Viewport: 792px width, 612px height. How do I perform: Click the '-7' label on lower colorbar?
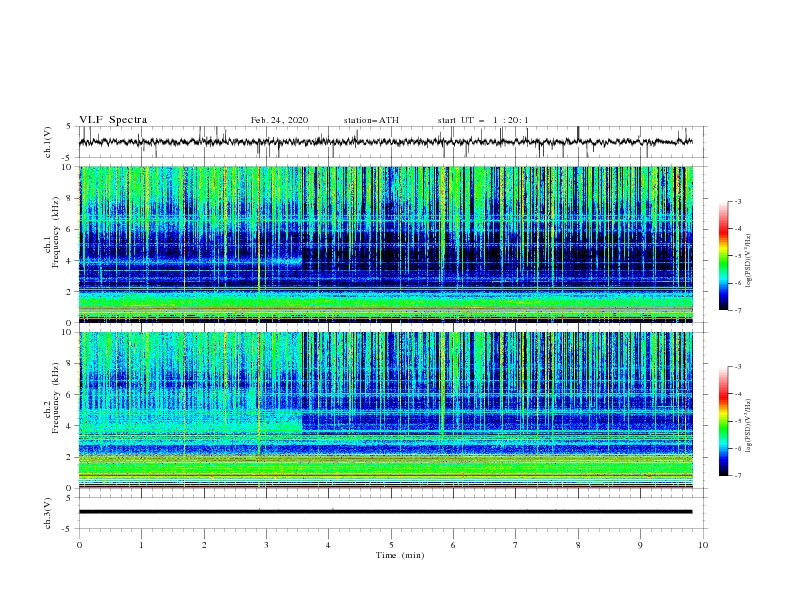(737, 476)
